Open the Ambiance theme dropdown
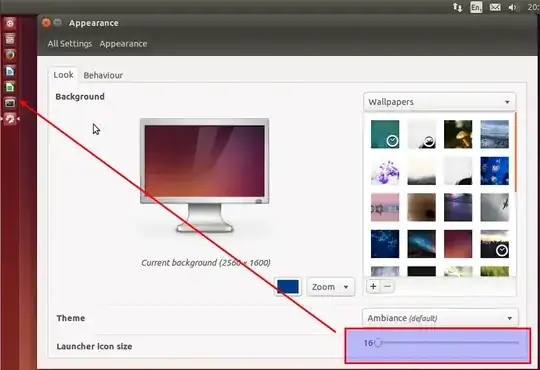This screenshot has height=370, width=540. tap(440, 318)
